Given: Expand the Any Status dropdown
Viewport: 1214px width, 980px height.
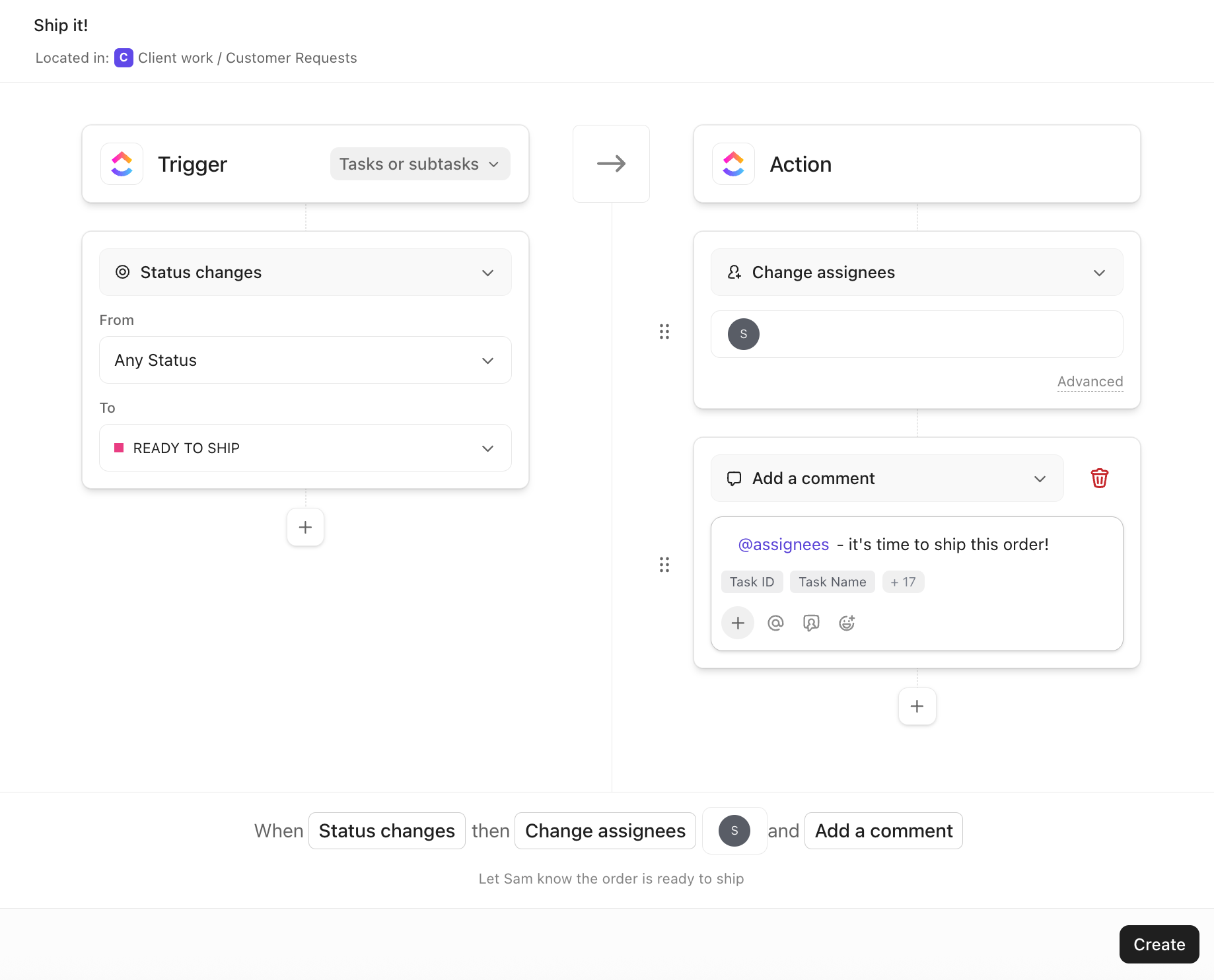Looking at the screenshot, I should (487, 360).
